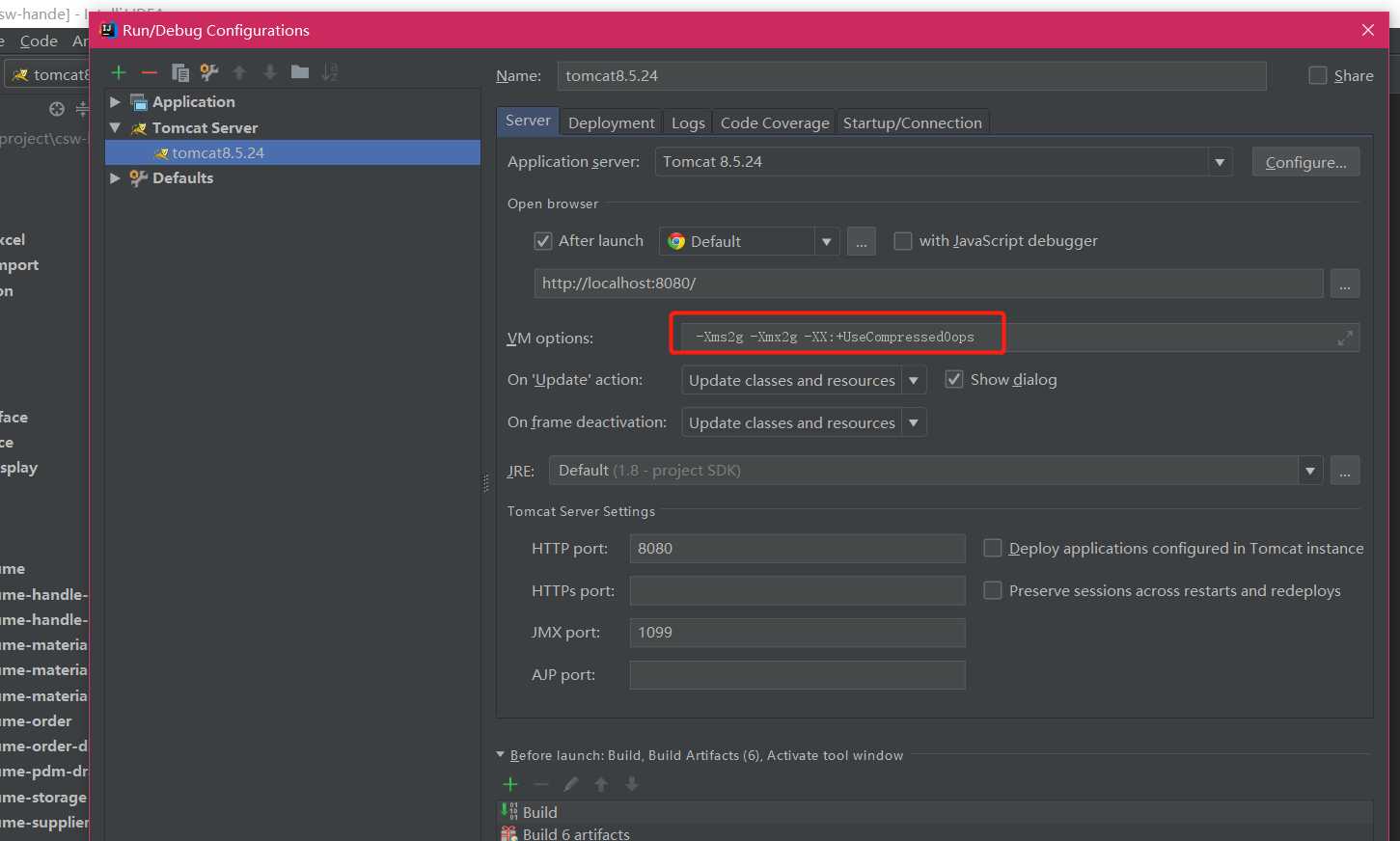Image resolution: width=1400 pixels, height=841 pixels.
Task: Uncheck the After launch checkbox
Action: coord(543,241)
